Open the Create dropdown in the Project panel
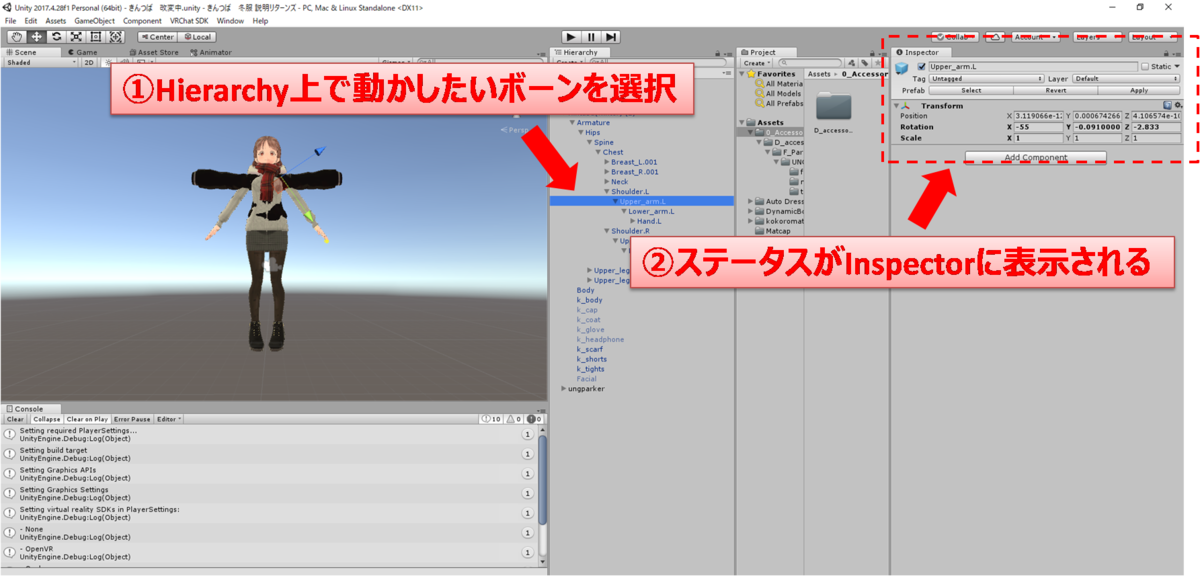This screenshot has width=1200, height=576. point(756,62)
